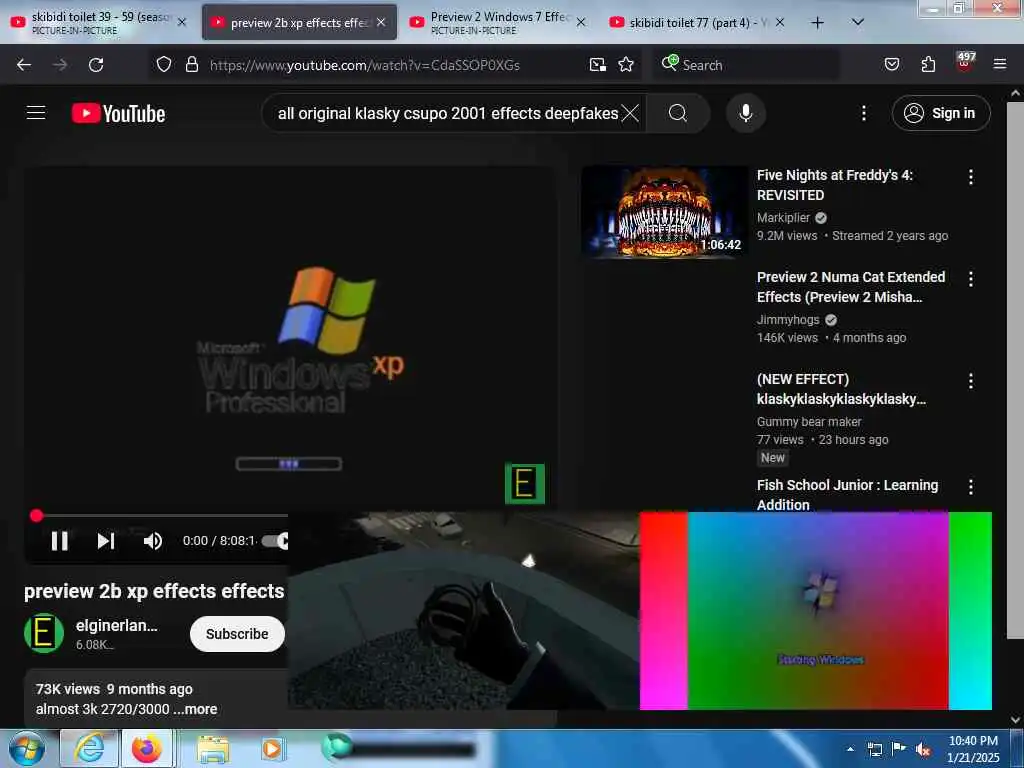Screen dimensions: 1024x768
Task: Click the muted speaker tray icon
Action: (922, 749)
